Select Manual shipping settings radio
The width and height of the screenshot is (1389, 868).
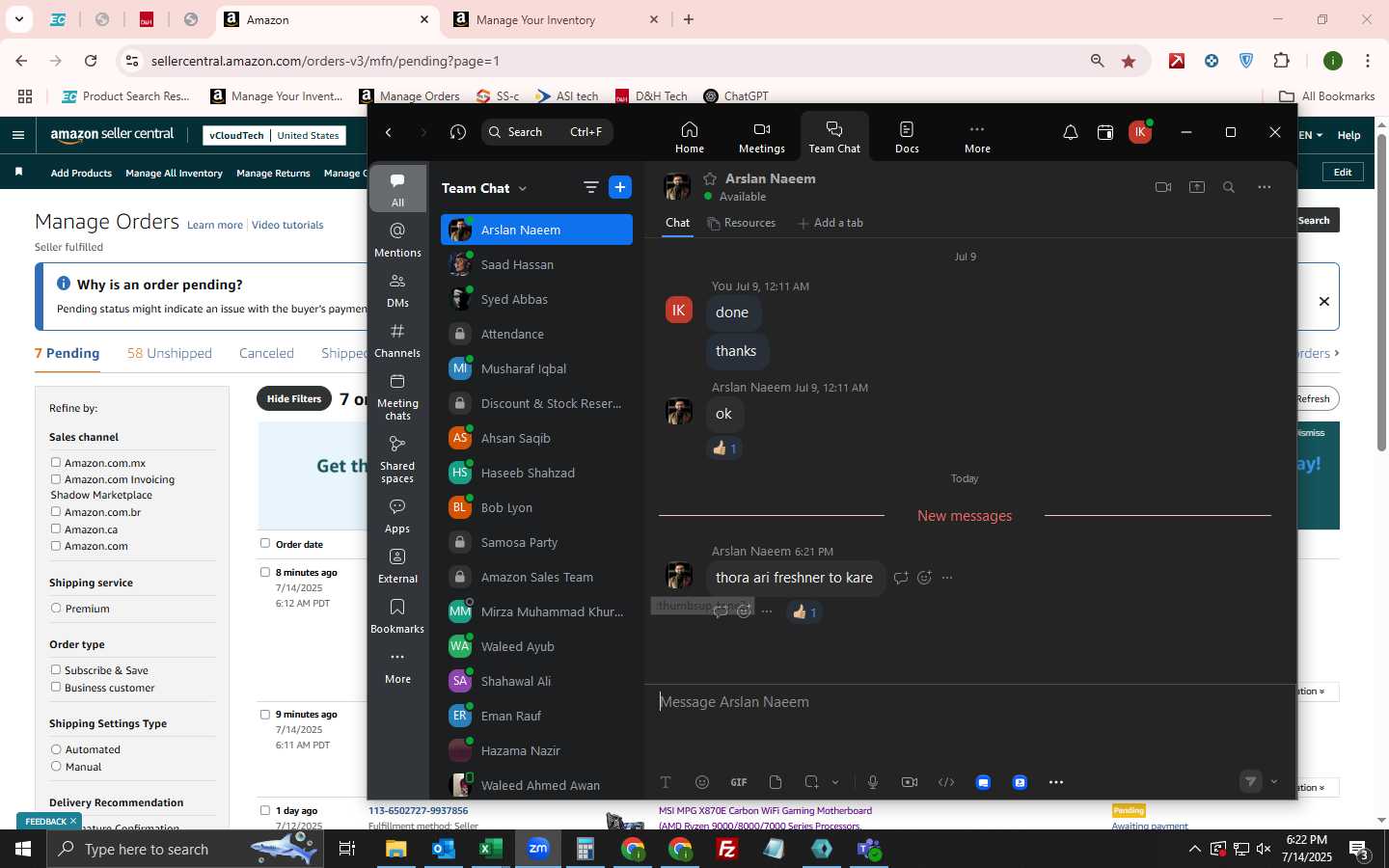tap(56, 766)
